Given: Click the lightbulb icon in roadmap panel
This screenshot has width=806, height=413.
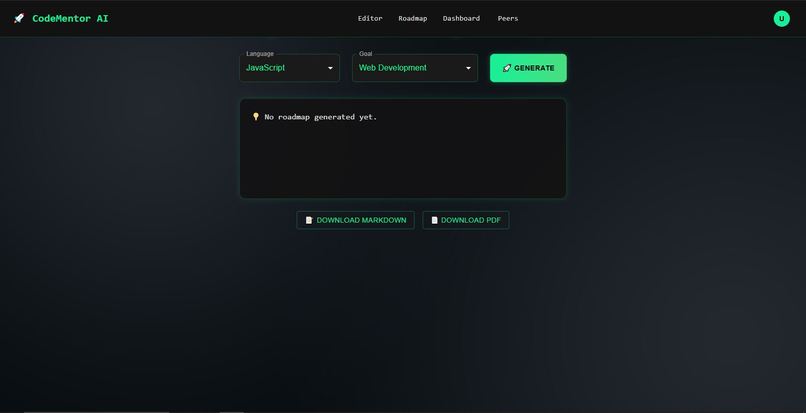Looking at the screenshot, I should point(255,117).
